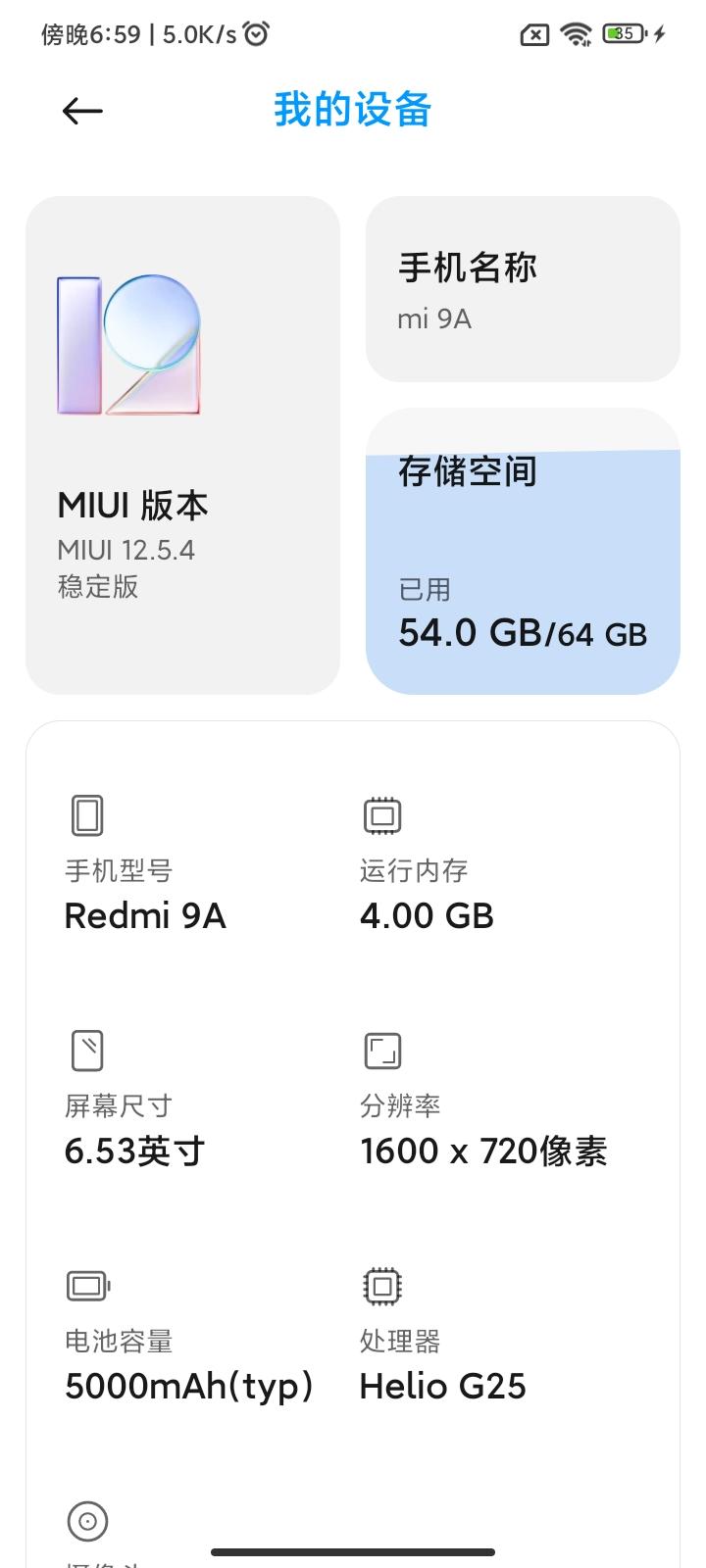Viewport: 706px width, 1568px height.
Task: Tap the camera lens icon
Action: pyautogui.click(x=87, y=1521)
